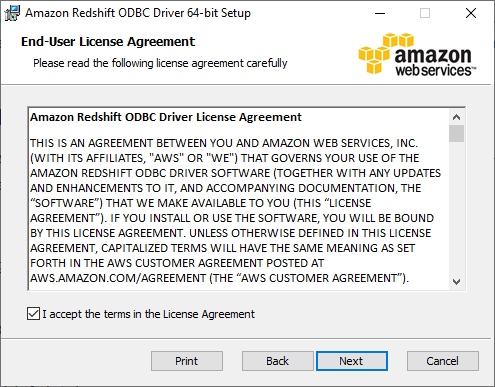Click the disabled maximize button
This screenshot has height=387, width=495.
(x=425, y=13)
